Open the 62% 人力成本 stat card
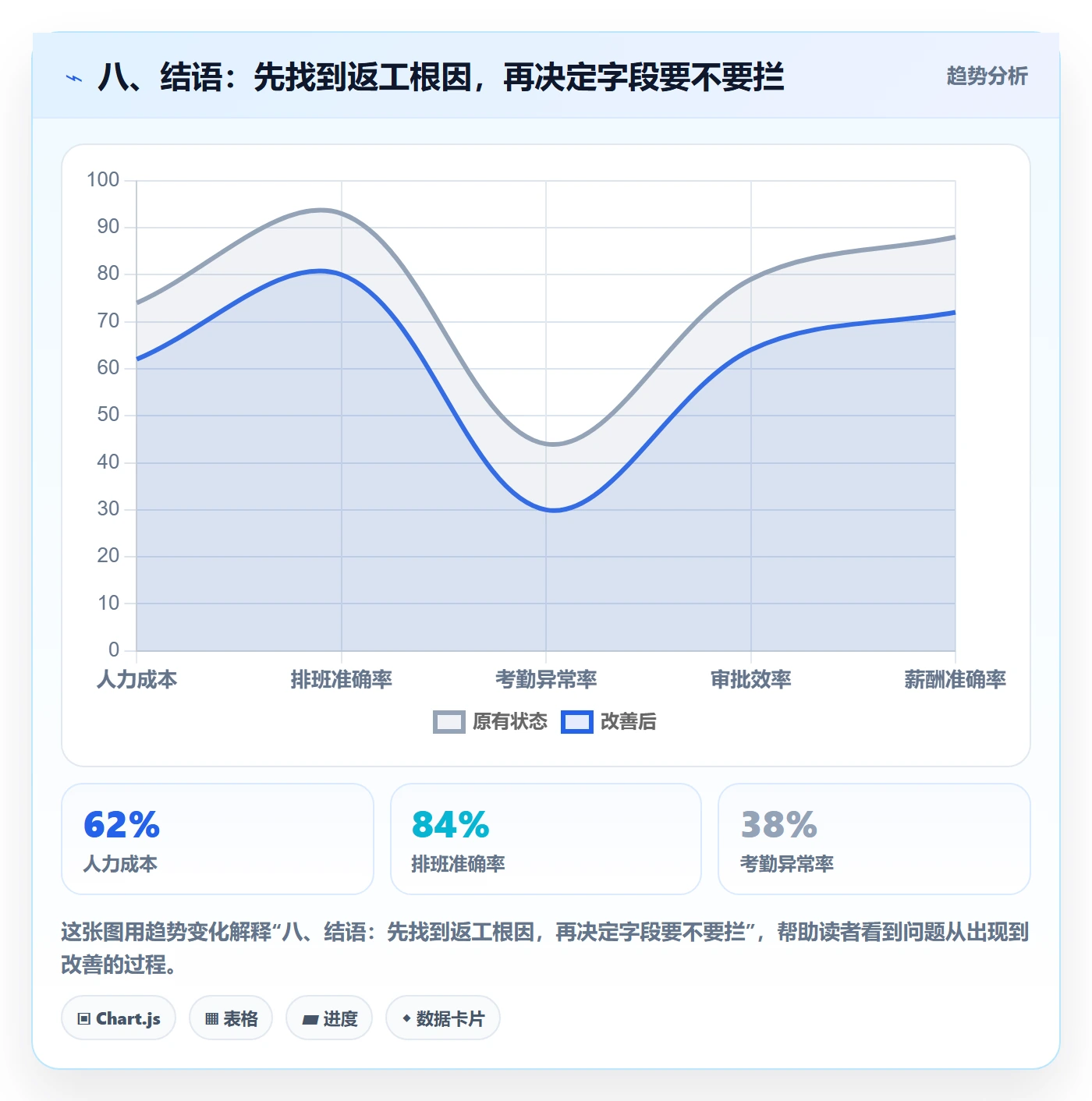 pyautogui.click(x=218, y=839)
